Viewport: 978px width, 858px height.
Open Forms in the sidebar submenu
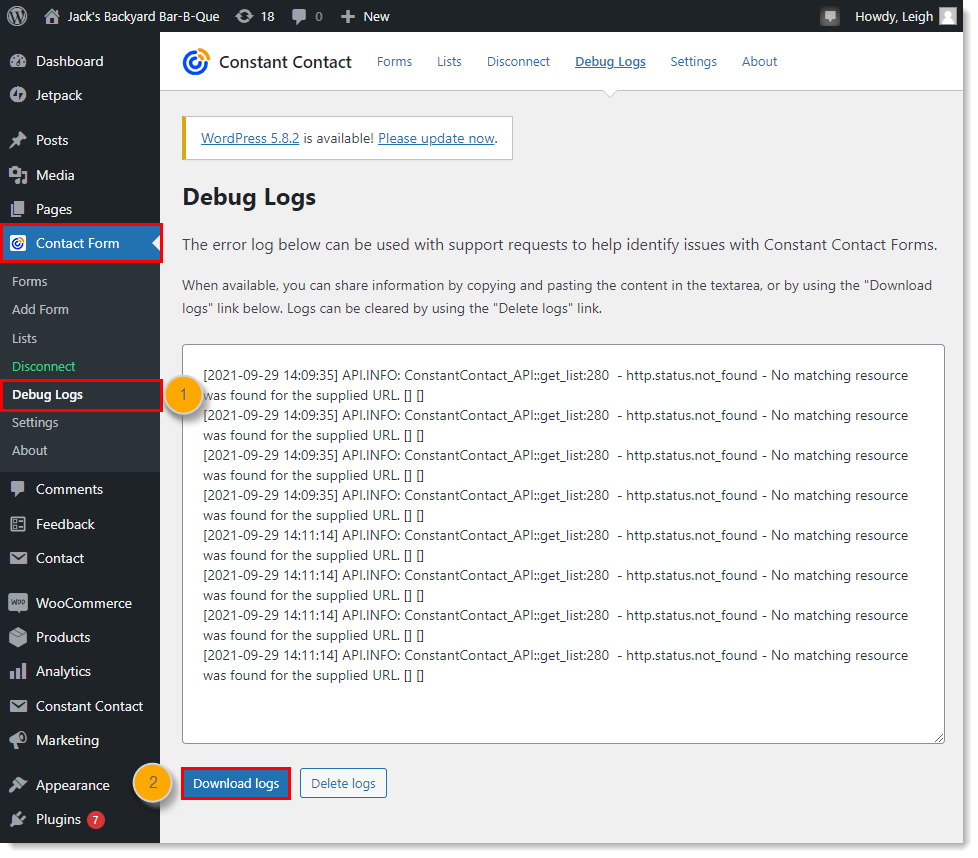[29, 281]
